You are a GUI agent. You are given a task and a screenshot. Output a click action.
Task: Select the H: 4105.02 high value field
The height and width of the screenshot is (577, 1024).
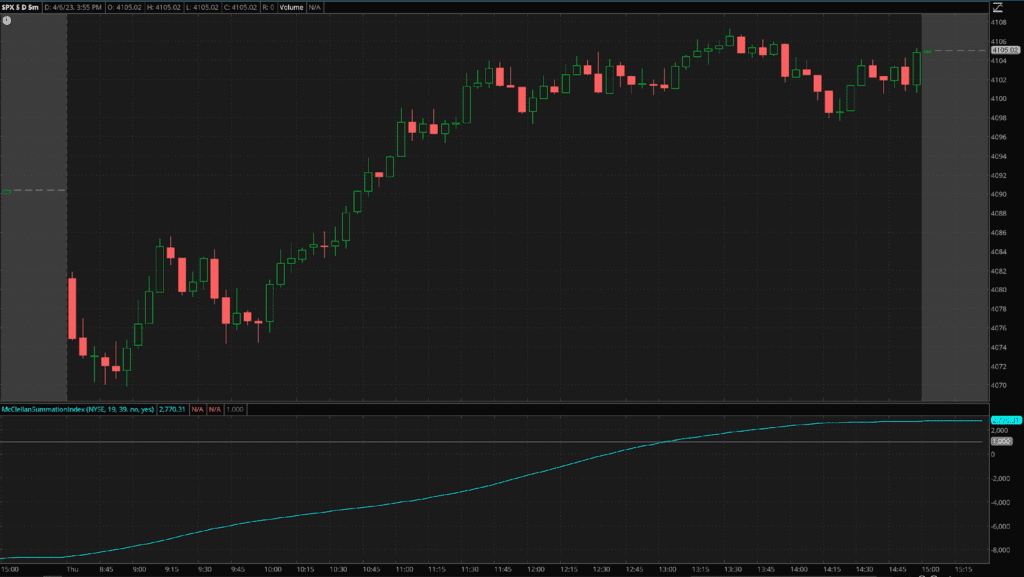tap(165, 6)
